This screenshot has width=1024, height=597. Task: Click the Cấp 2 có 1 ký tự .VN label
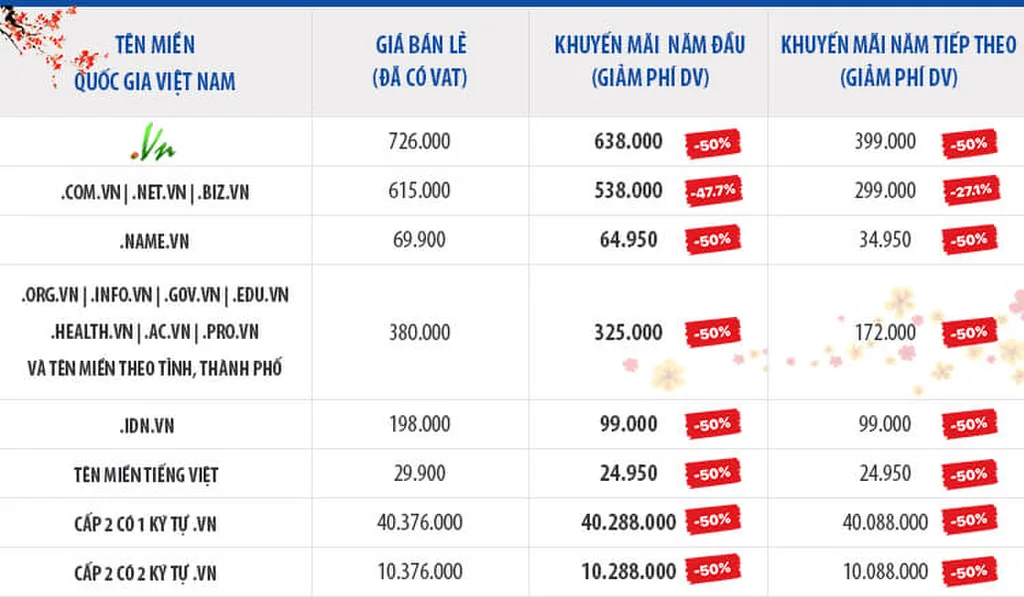point(145,524)
